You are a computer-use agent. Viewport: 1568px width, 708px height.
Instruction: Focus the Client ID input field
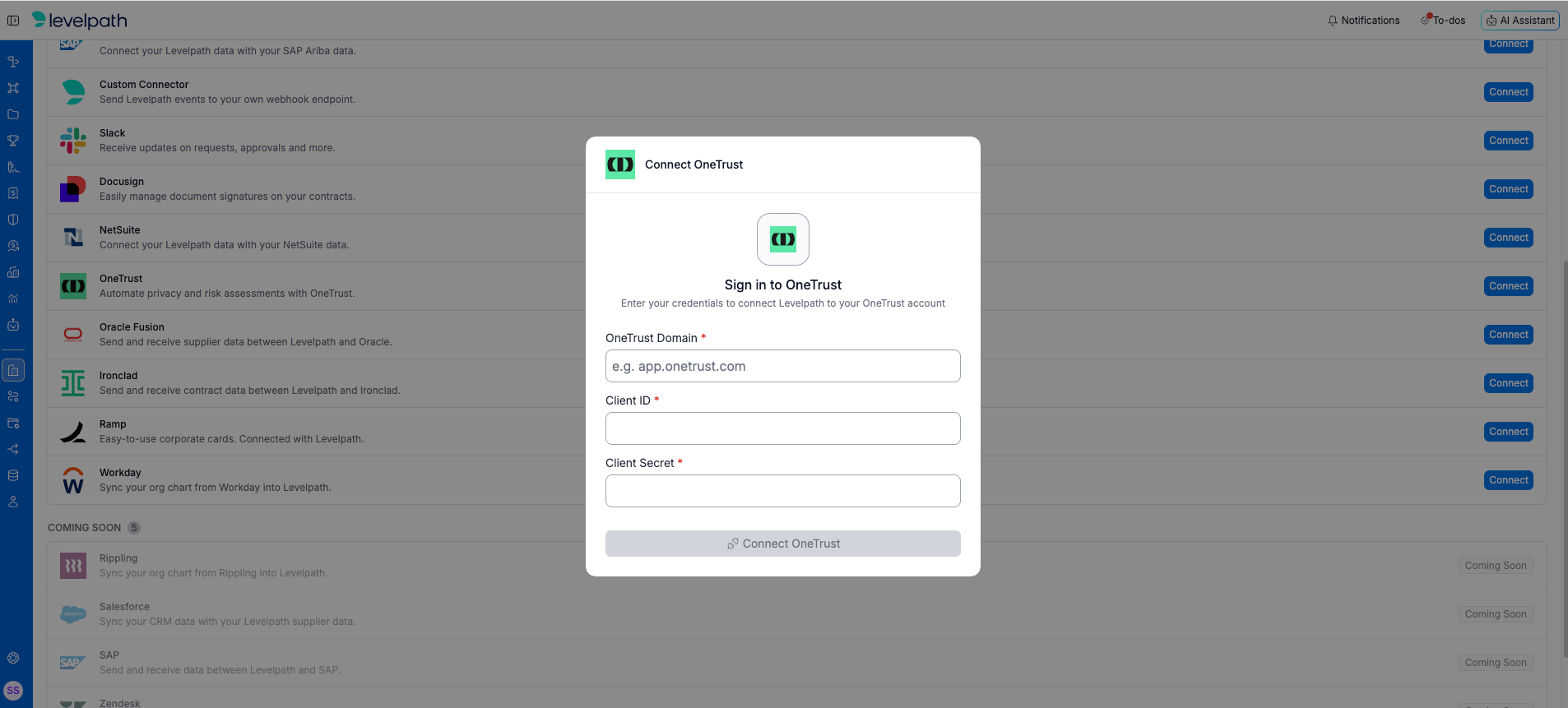783,428
